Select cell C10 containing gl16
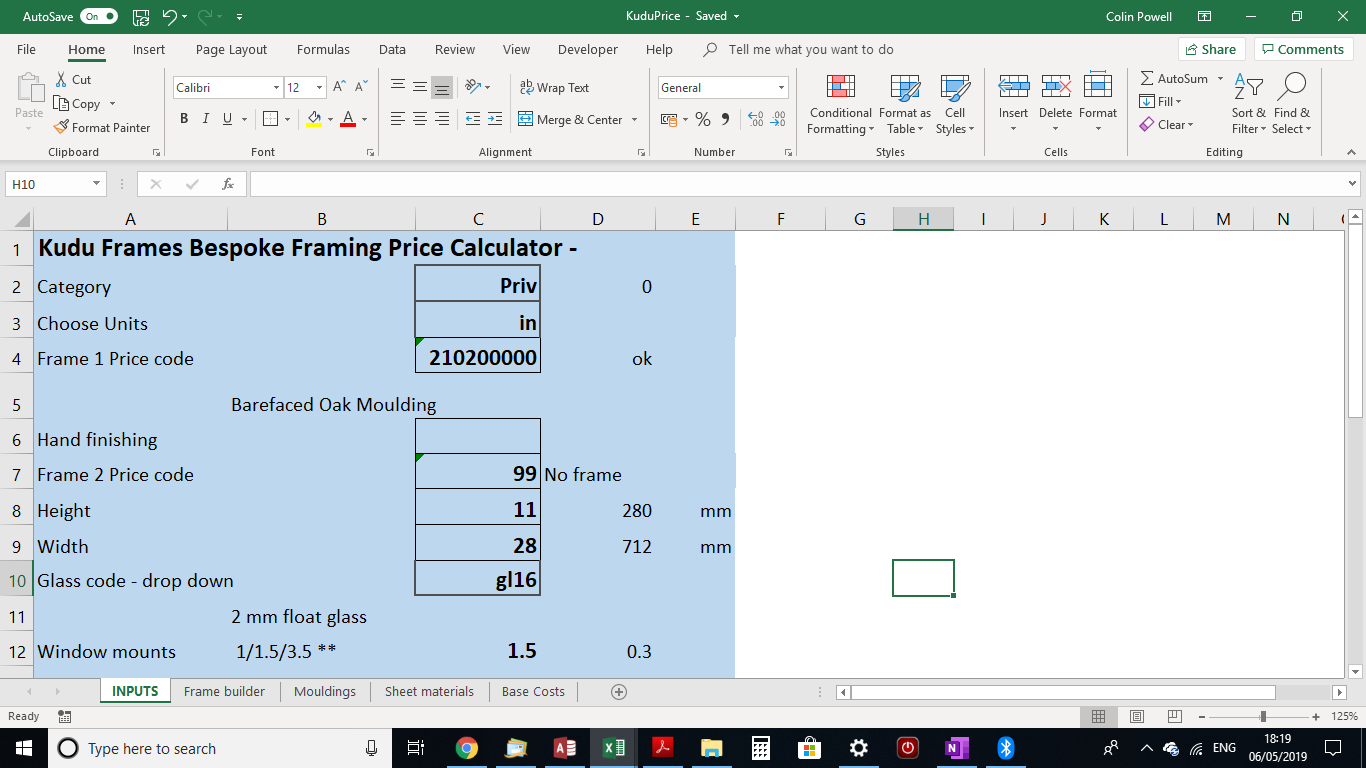 (478, 579)
